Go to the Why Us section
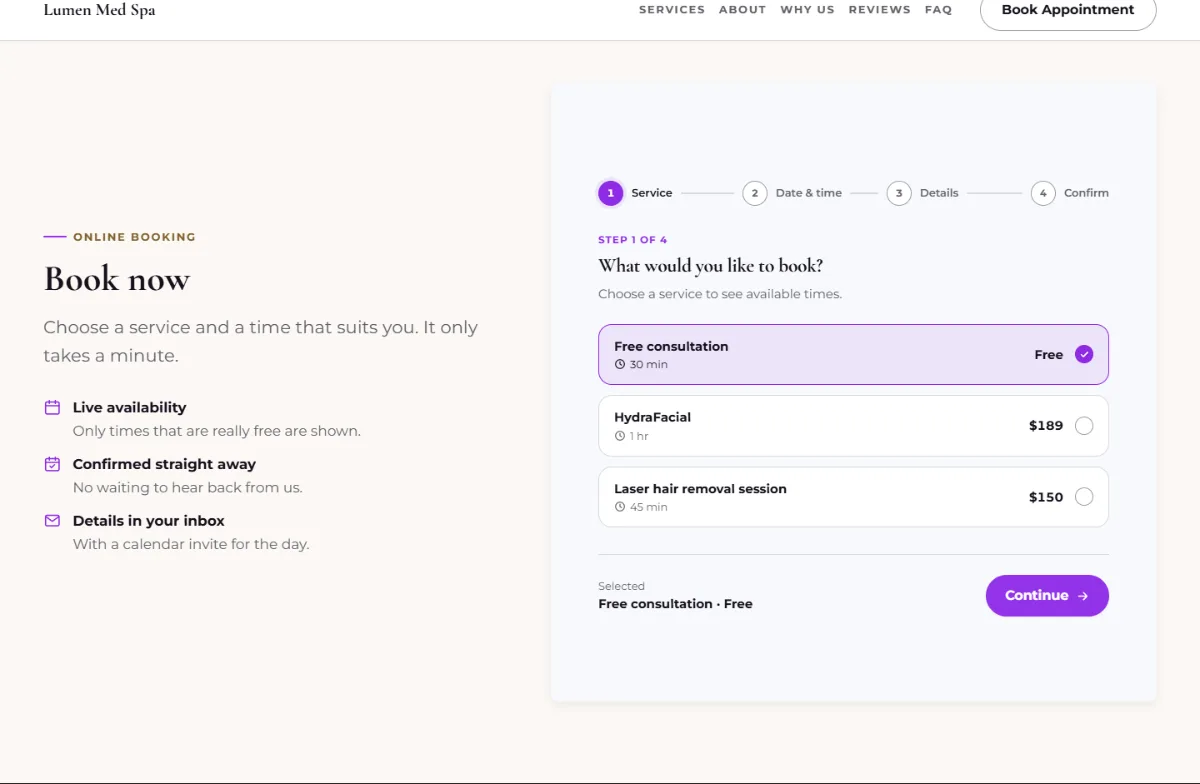1200x784 pixels. (807, 10)
